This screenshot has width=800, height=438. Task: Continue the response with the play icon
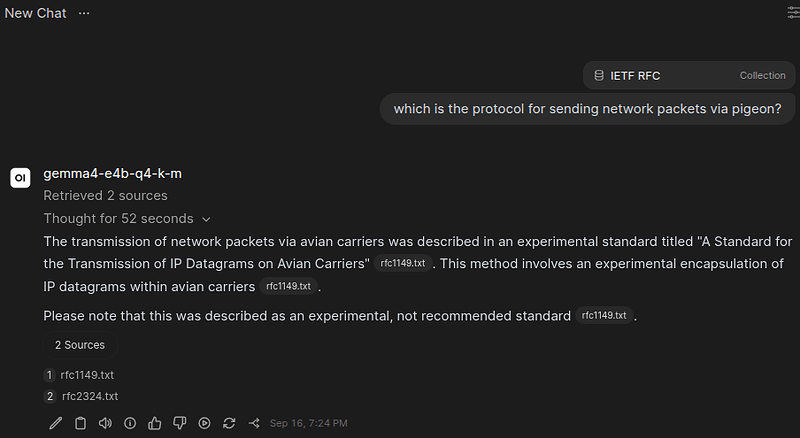[205, 423]
